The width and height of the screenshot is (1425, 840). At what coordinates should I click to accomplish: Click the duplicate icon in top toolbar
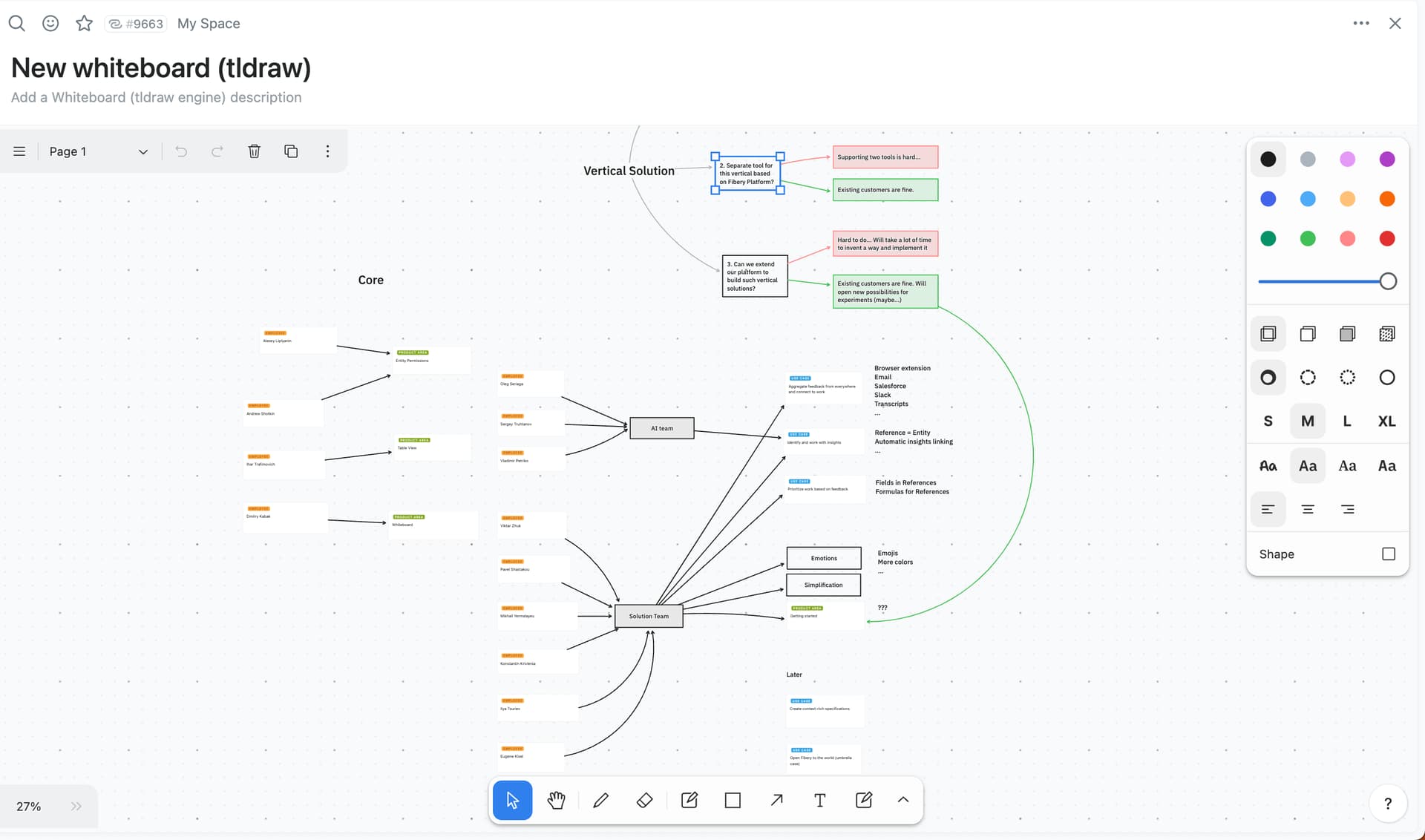point(291,151)
